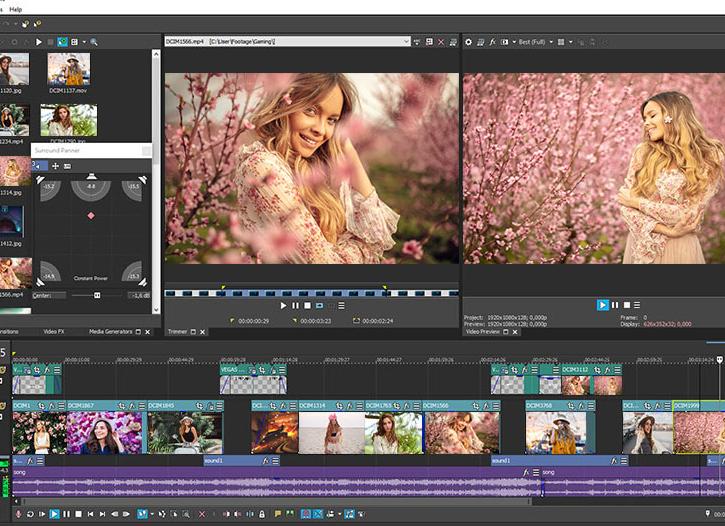This screenshot has height=526, width=725.
Task: Toggle loop playback in timeline transport
Action: pyautogui.click(x=30, y=514)
